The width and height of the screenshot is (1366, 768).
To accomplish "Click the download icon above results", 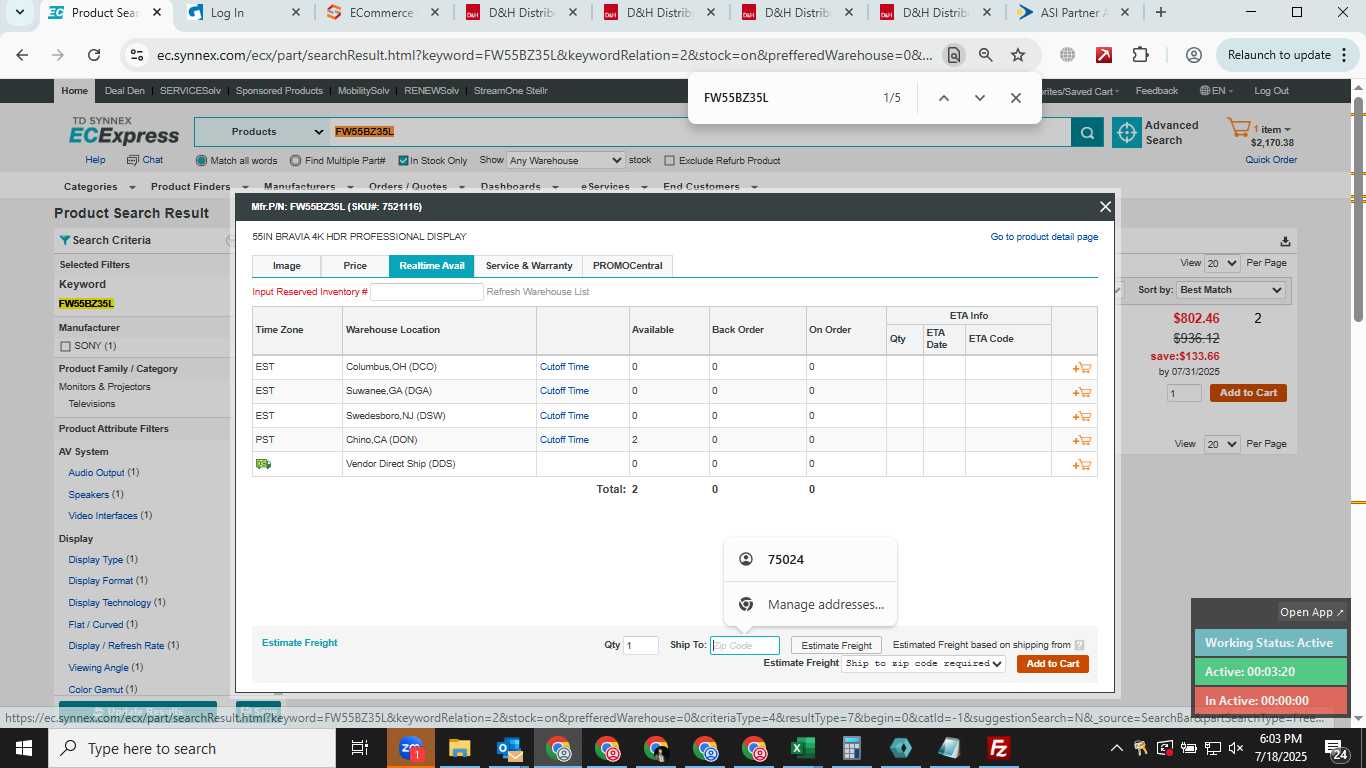I will 1285,241.
